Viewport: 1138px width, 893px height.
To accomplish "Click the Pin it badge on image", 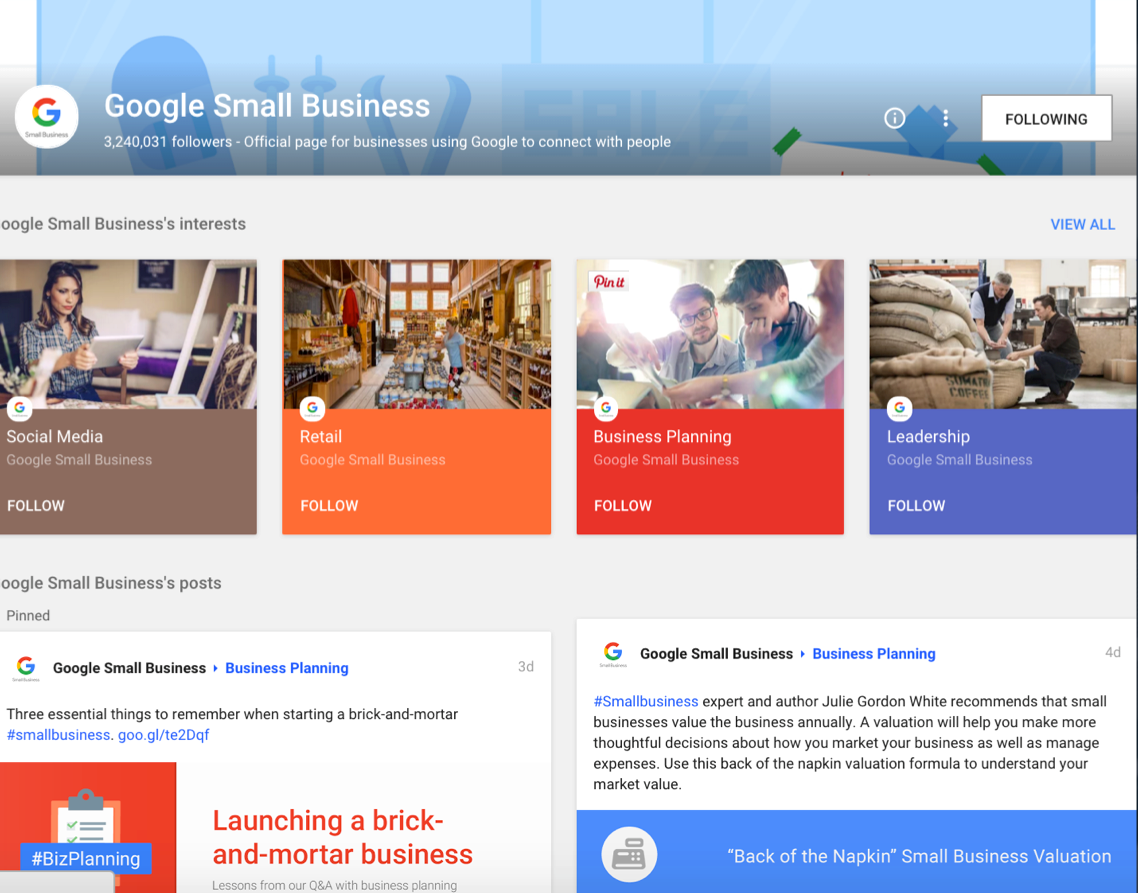I will click(x=609, y=282).
